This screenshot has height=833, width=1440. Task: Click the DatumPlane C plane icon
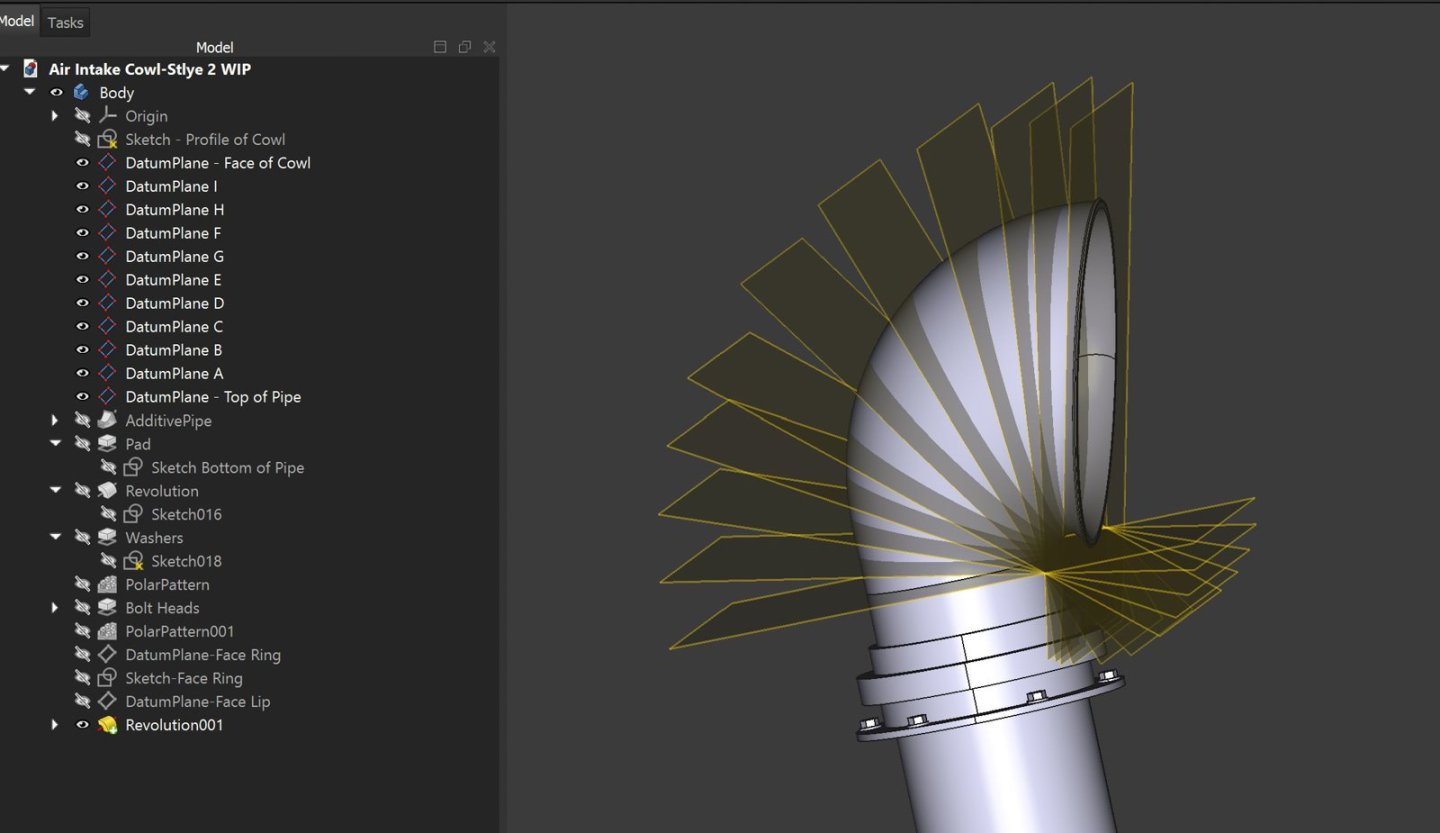pyautogui.click(x=107, y=326)
